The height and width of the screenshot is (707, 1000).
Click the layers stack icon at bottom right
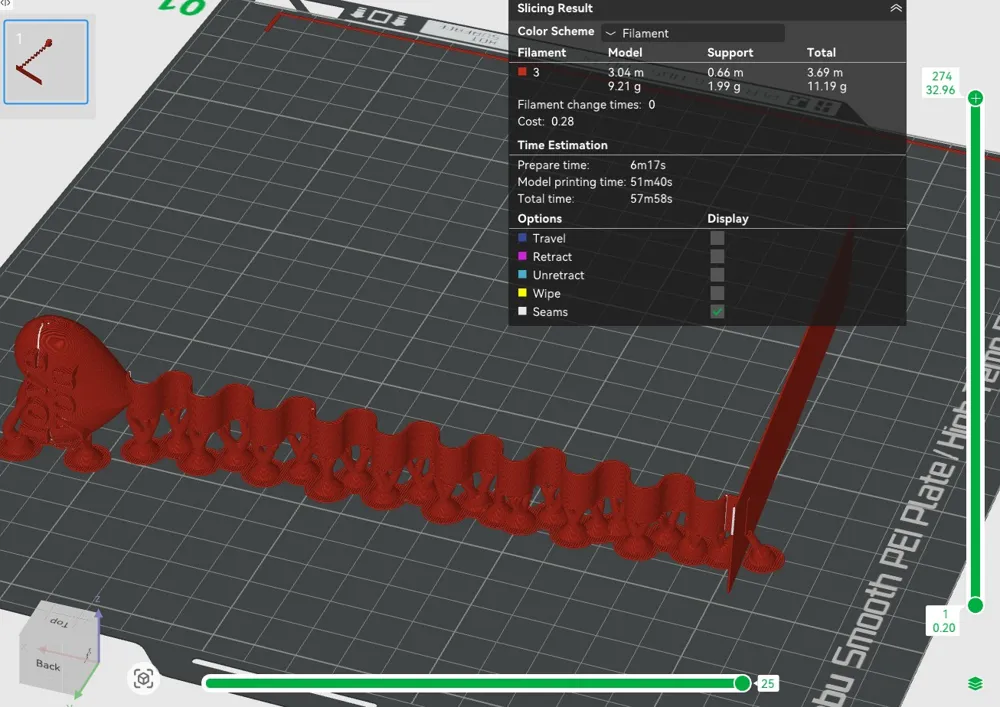coord(975,683)
